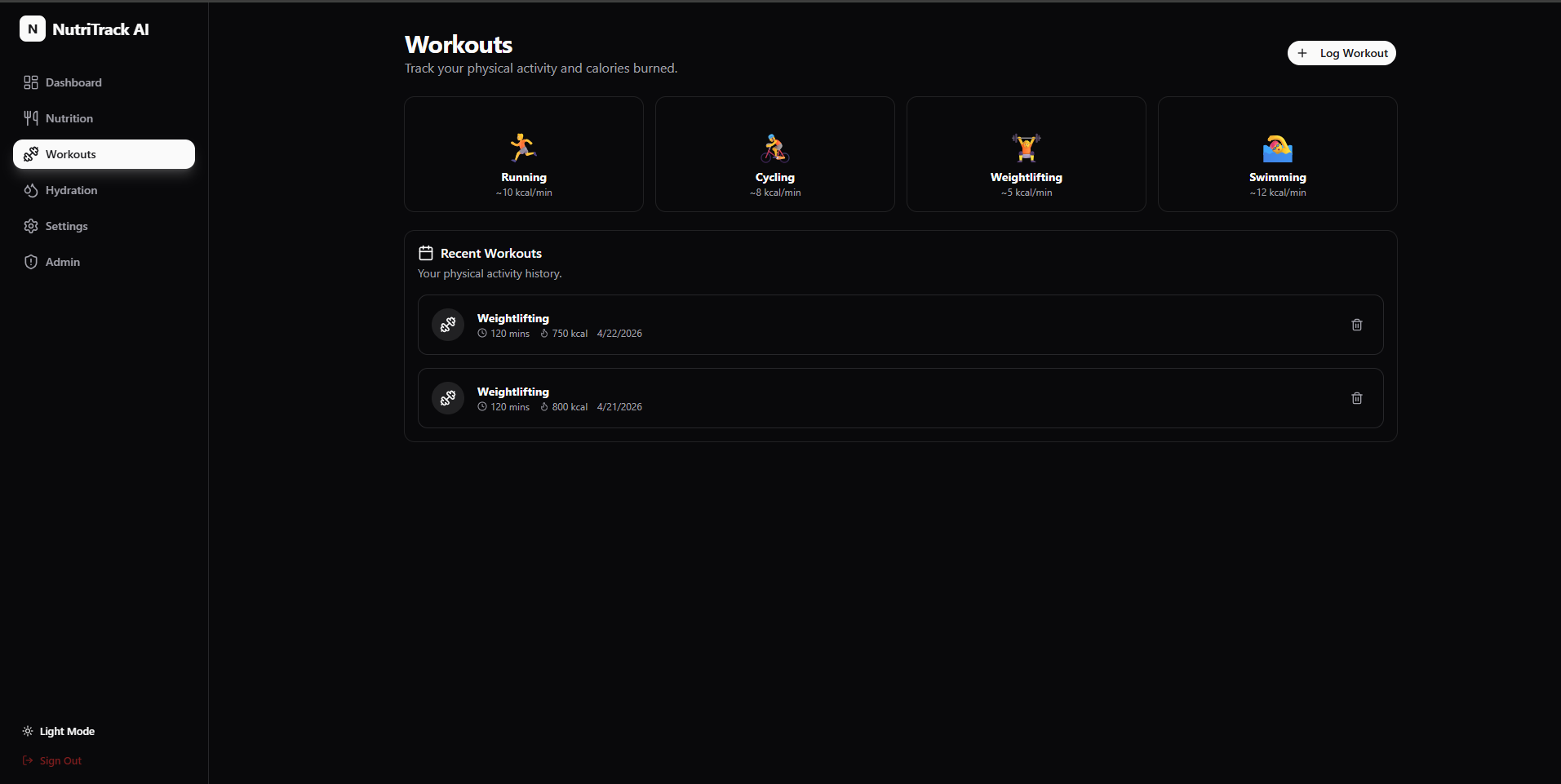Viewport: 1561px width, 784px height.
Task: Click the swimmer emoji icon
Action: point(1278,148)
